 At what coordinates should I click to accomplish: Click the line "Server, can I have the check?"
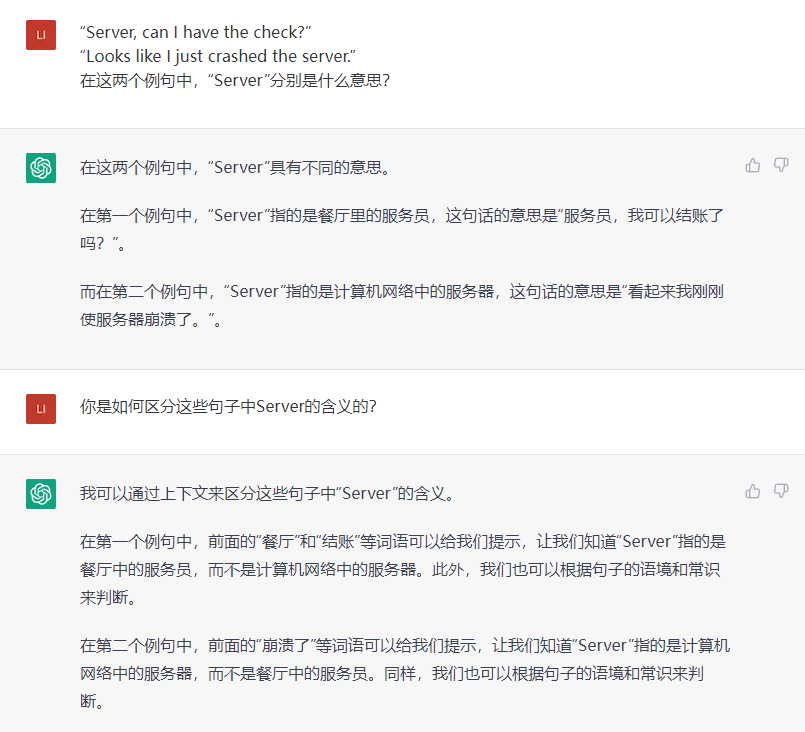[x=198, y=32]
